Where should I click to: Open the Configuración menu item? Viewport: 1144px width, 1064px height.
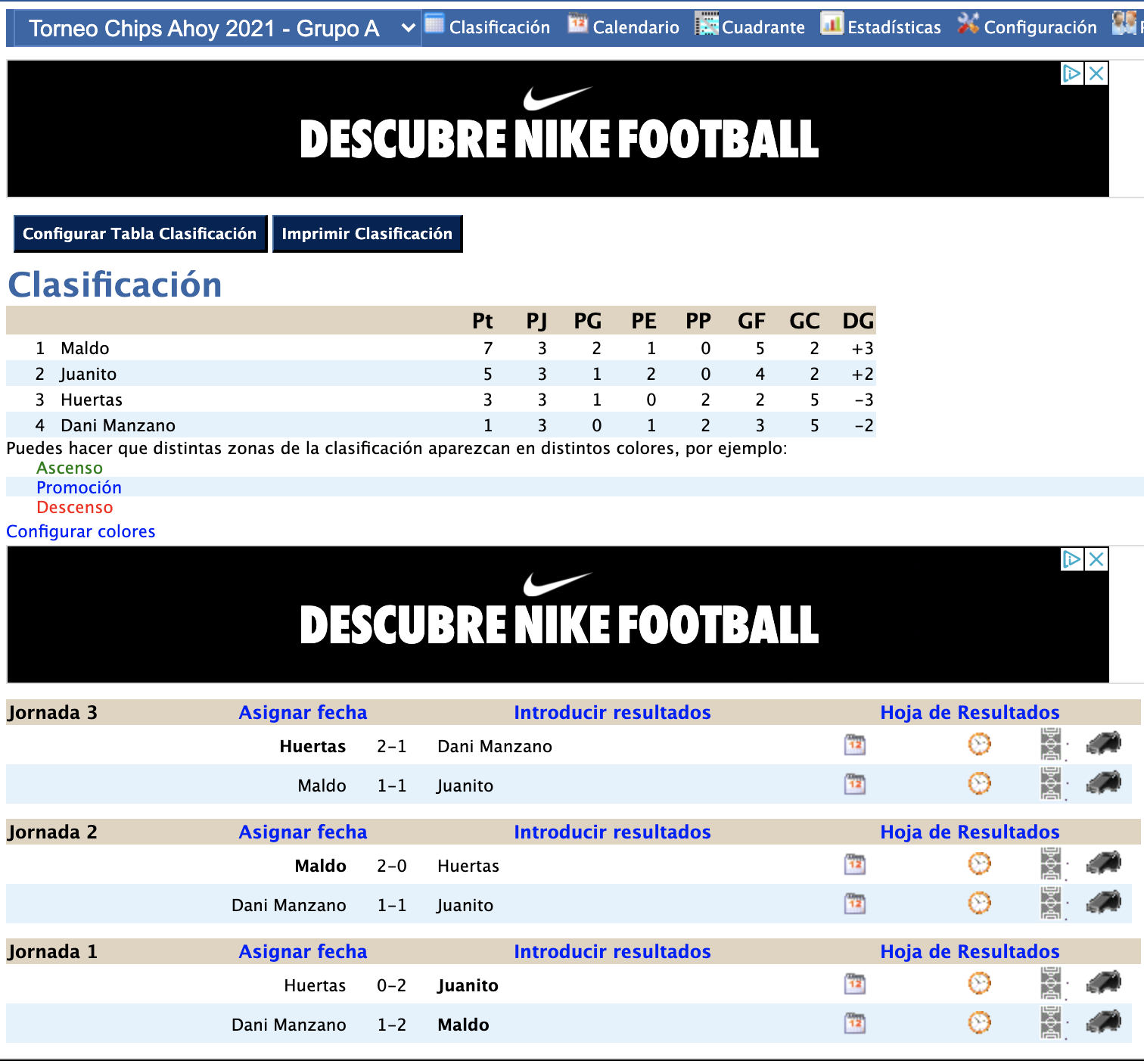1027,26
